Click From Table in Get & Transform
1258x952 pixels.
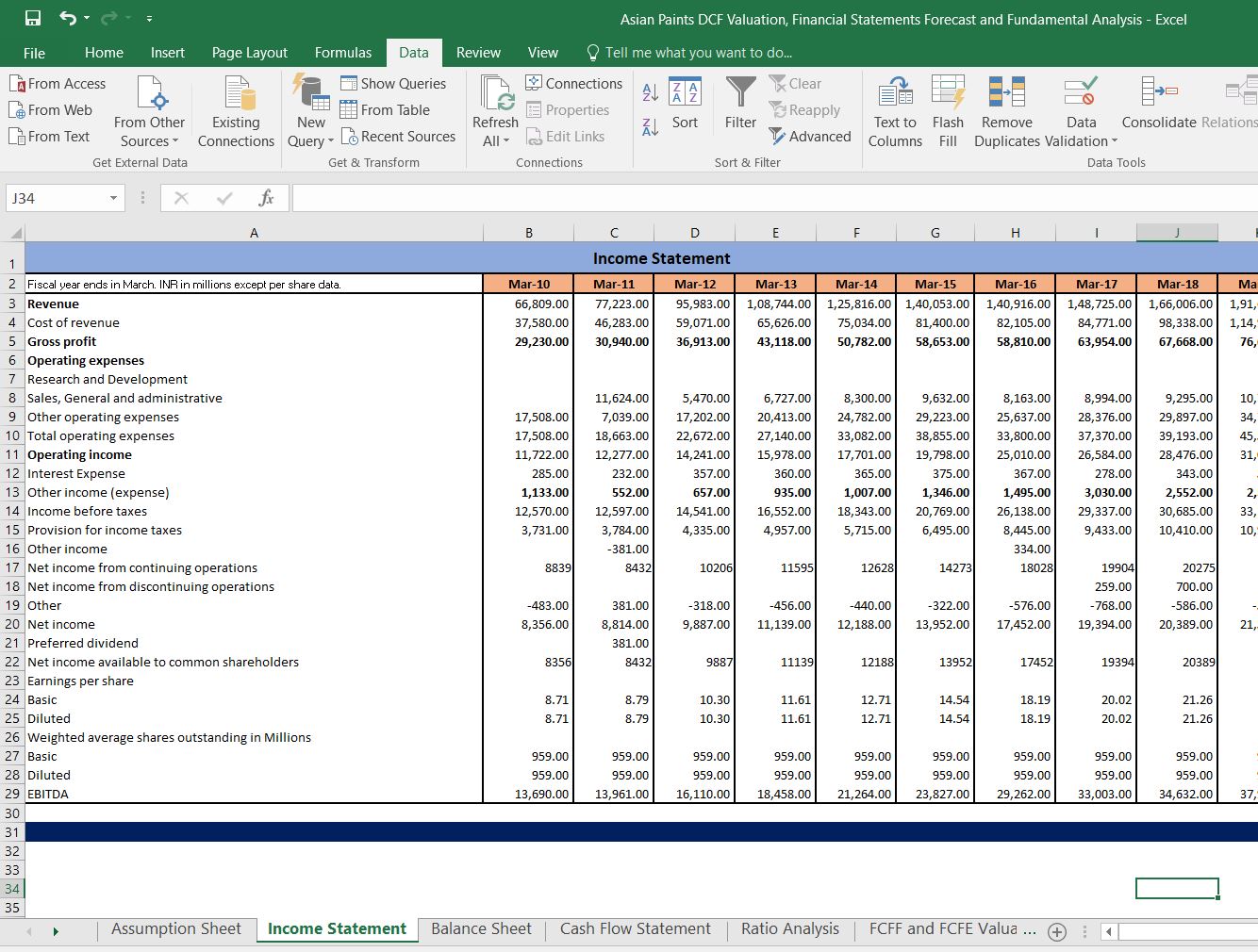pyautogui.click(x=385, y=110)
